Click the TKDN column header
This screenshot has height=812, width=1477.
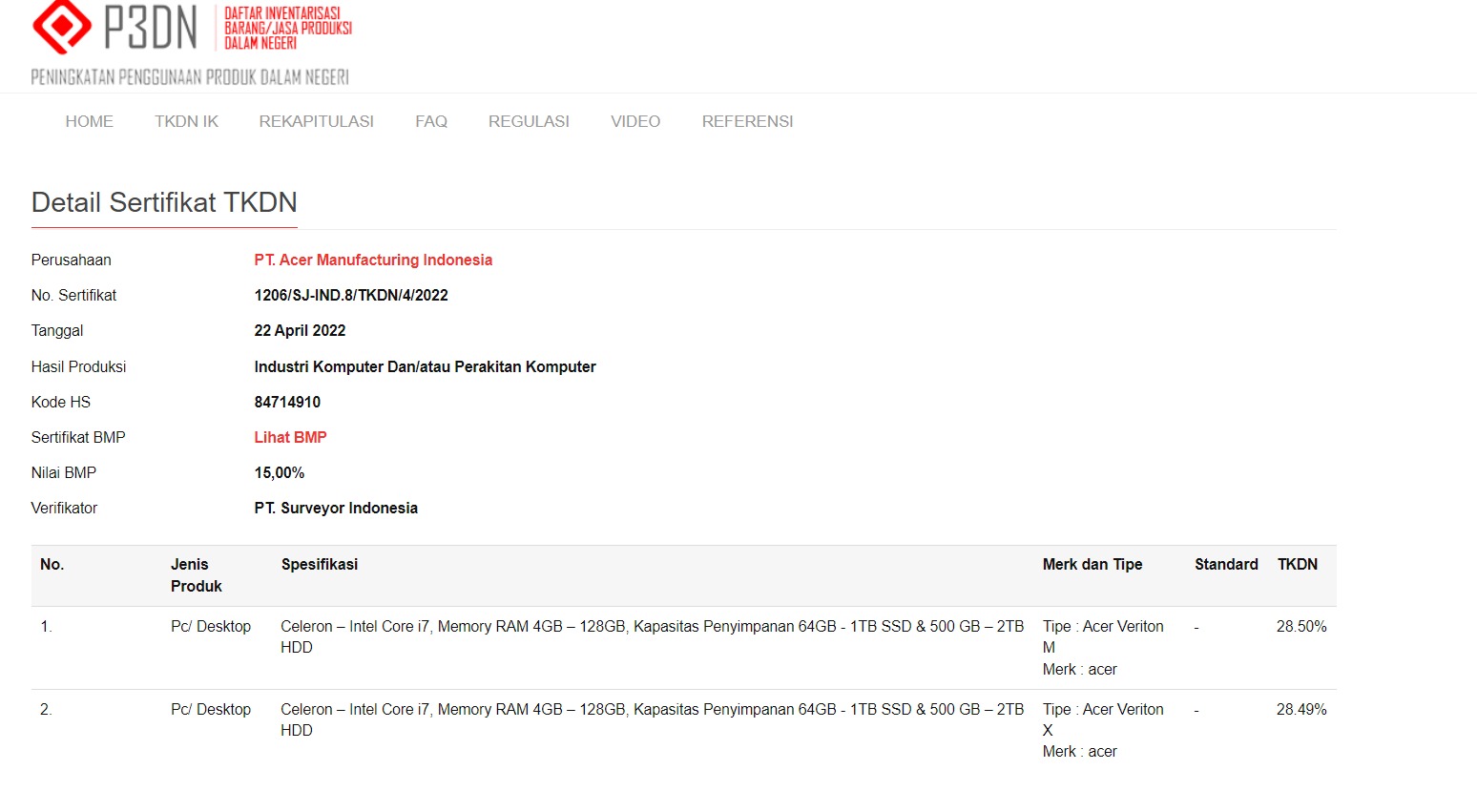1298,564
